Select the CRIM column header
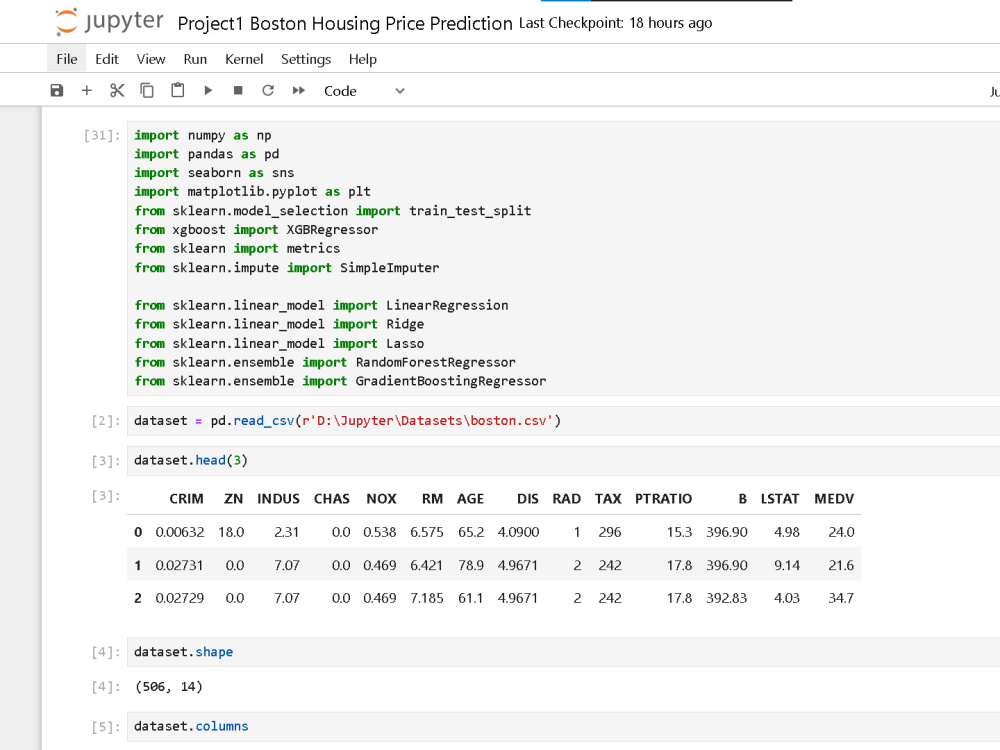Image resolution: width=1000 pixels, height=750 pixels. coord(186,499)
